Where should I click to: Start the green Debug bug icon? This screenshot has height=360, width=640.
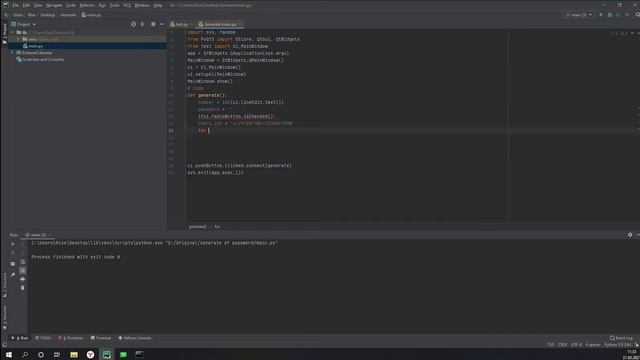(610, 15)
